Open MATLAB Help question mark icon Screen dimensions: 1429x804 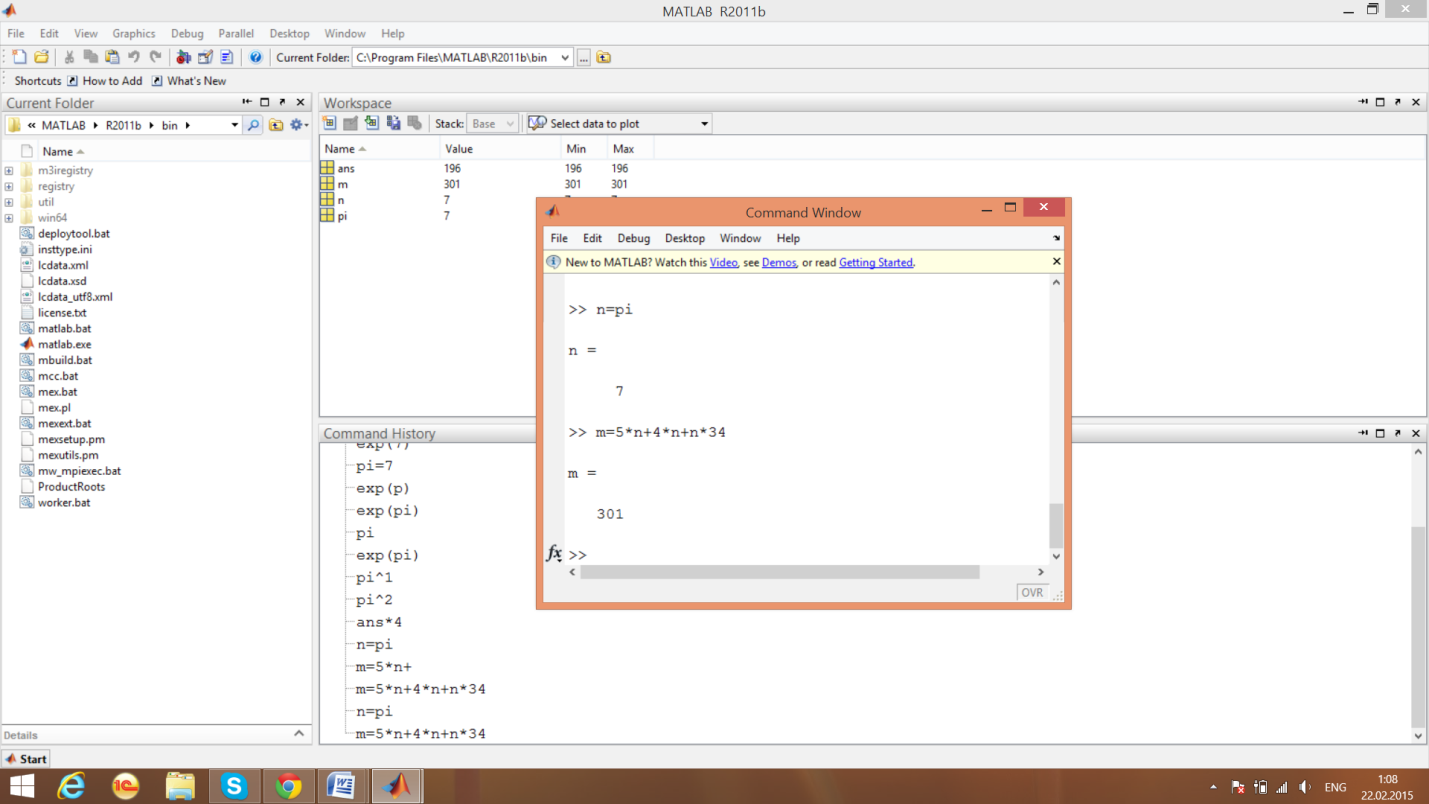pyautogui.click(x=255, y=57)
